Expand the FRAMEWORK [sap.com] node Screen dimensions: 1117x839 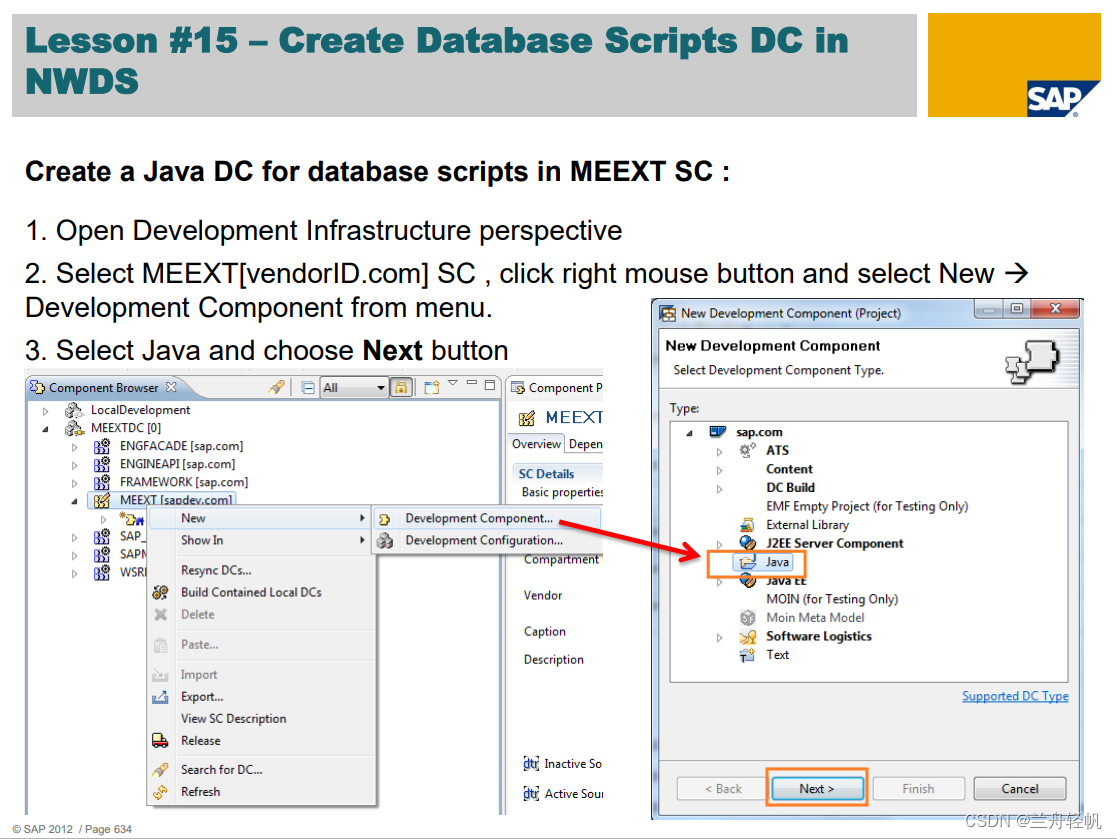[x=74, y=483]
